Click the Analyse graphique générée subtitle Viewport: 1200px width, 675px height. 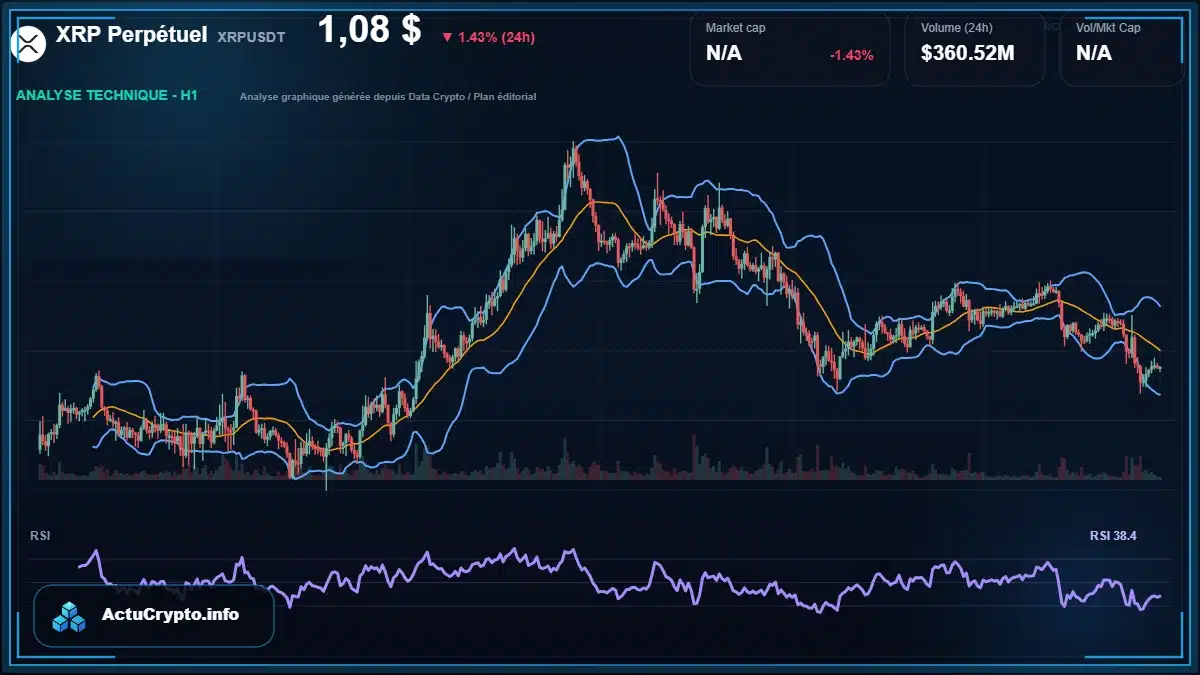[388, 97]
